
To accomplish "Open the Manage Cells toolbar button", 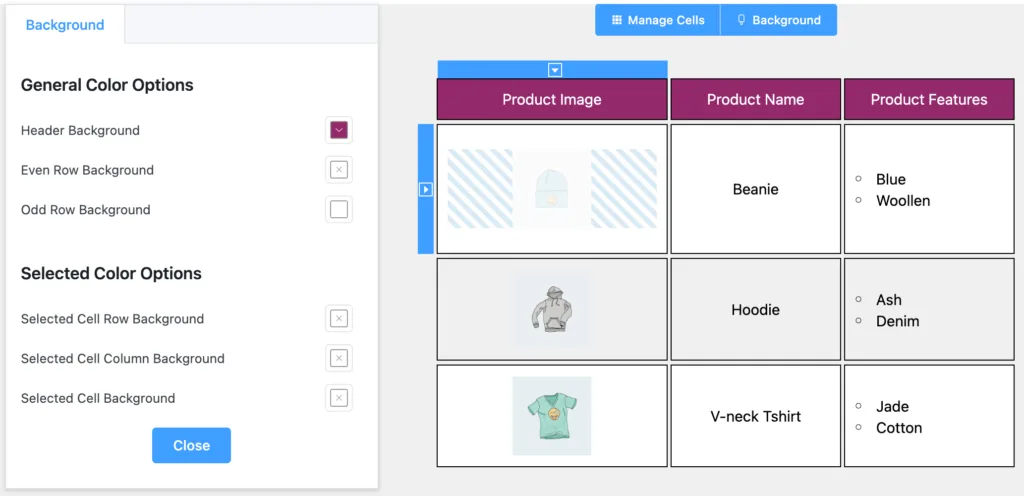I will [658, 20].
